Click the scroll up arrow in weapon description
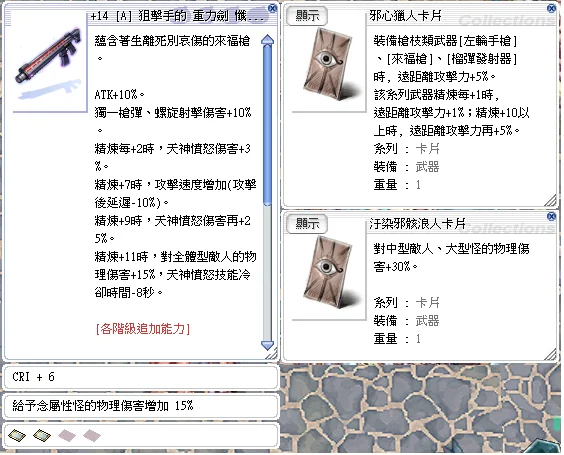The image size is (564, 455). [267, 40]
